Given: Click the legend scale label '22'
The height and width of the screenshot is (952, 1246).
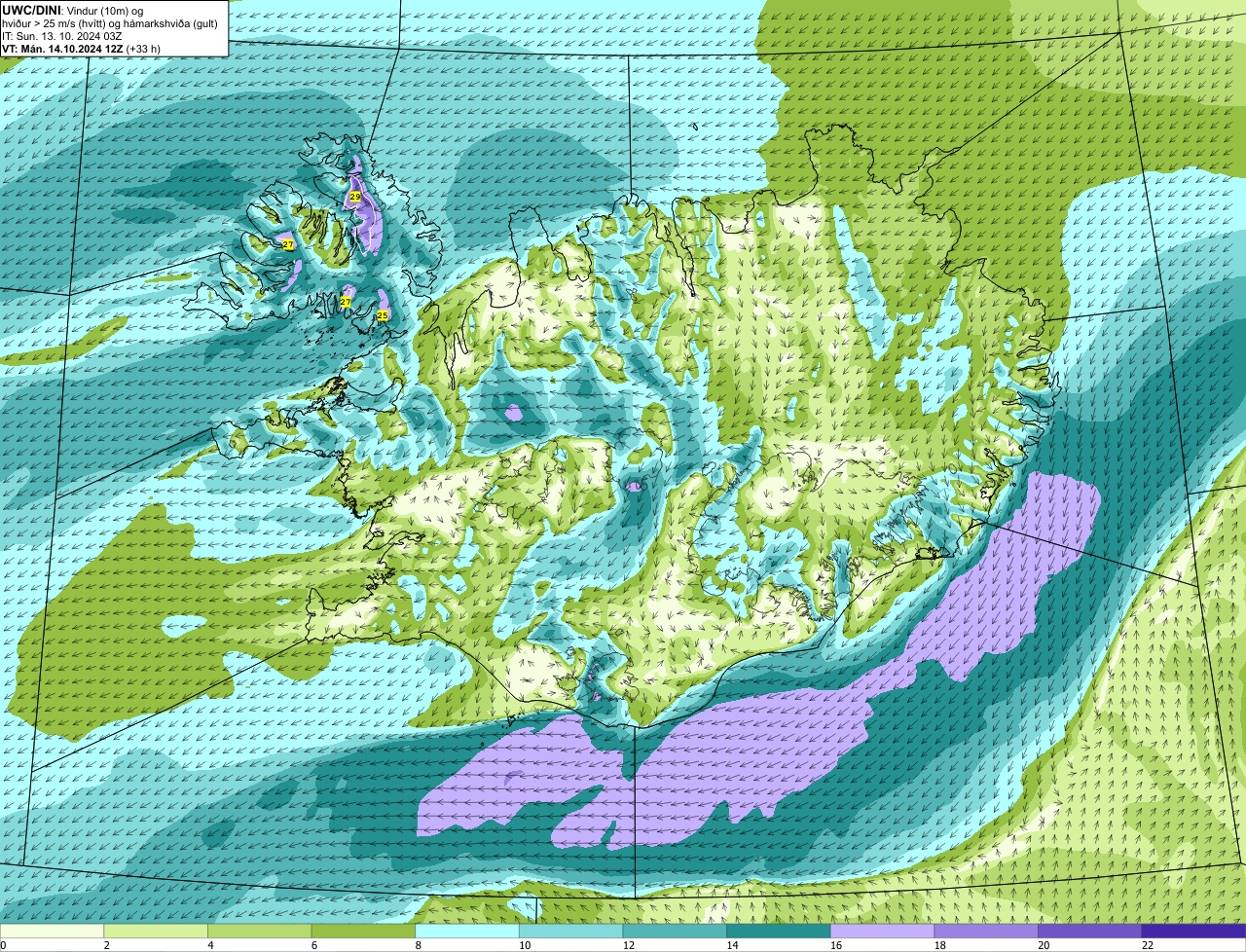Looking at the screenshot, I should pos(1148,945).
